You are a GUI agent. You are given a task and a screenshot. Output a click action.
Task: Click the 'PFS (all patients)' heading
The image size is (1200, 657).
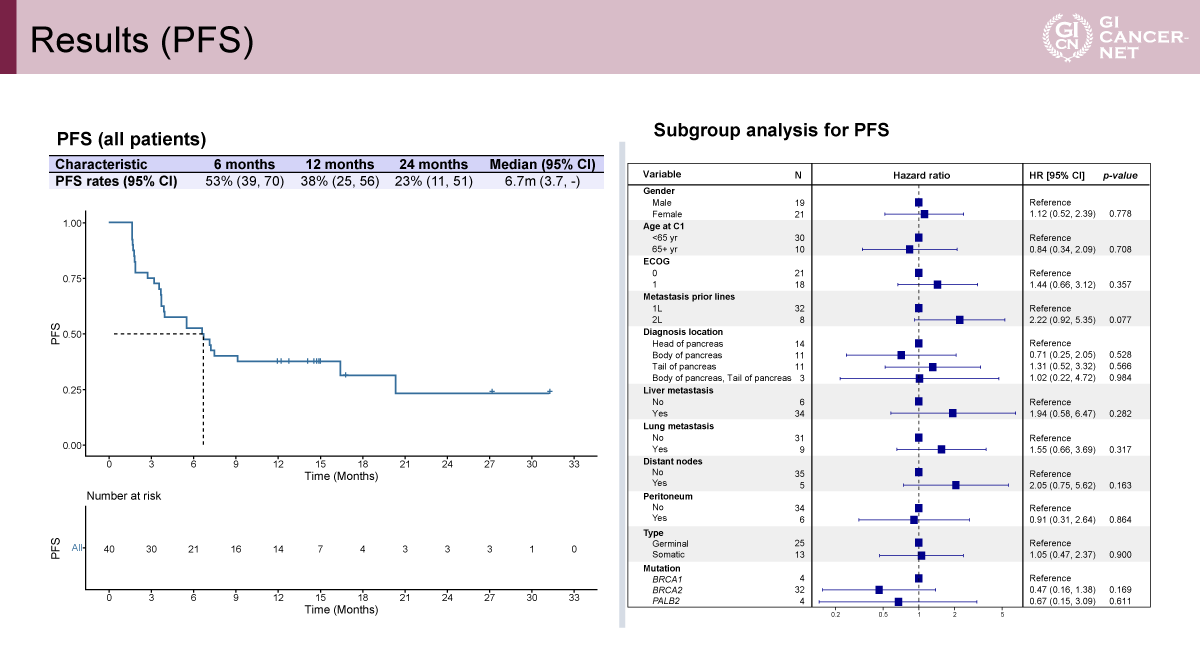click(131, 138)
